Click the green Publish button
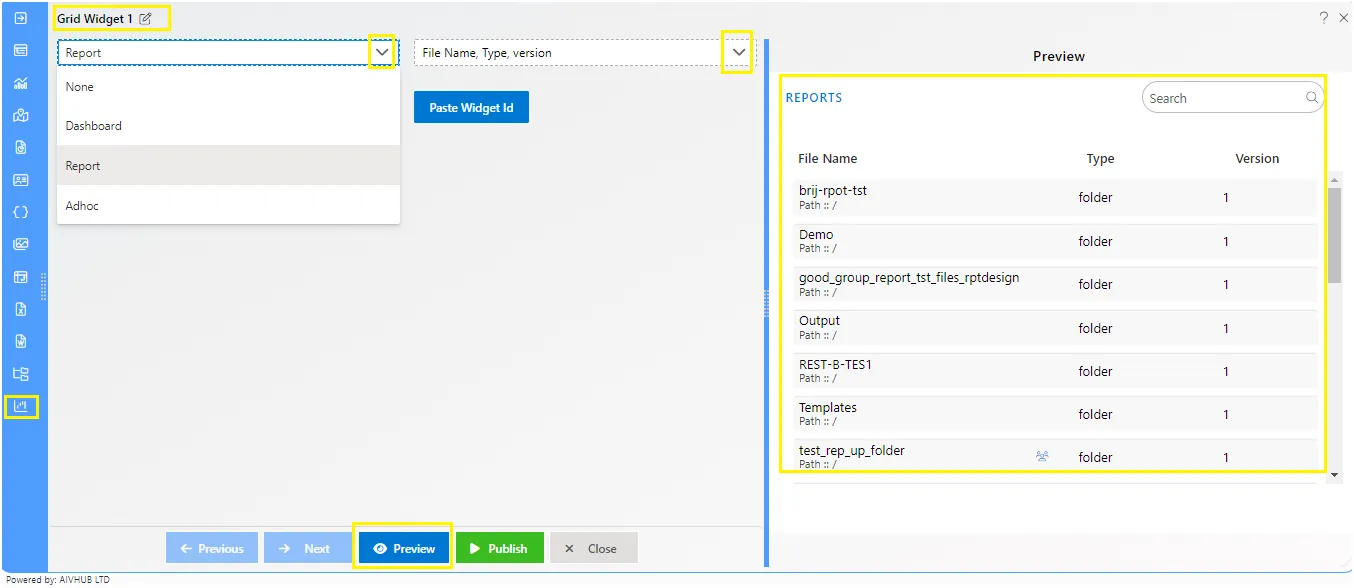The width and height of the screenshot is (1354, 588). pos(500,548)
